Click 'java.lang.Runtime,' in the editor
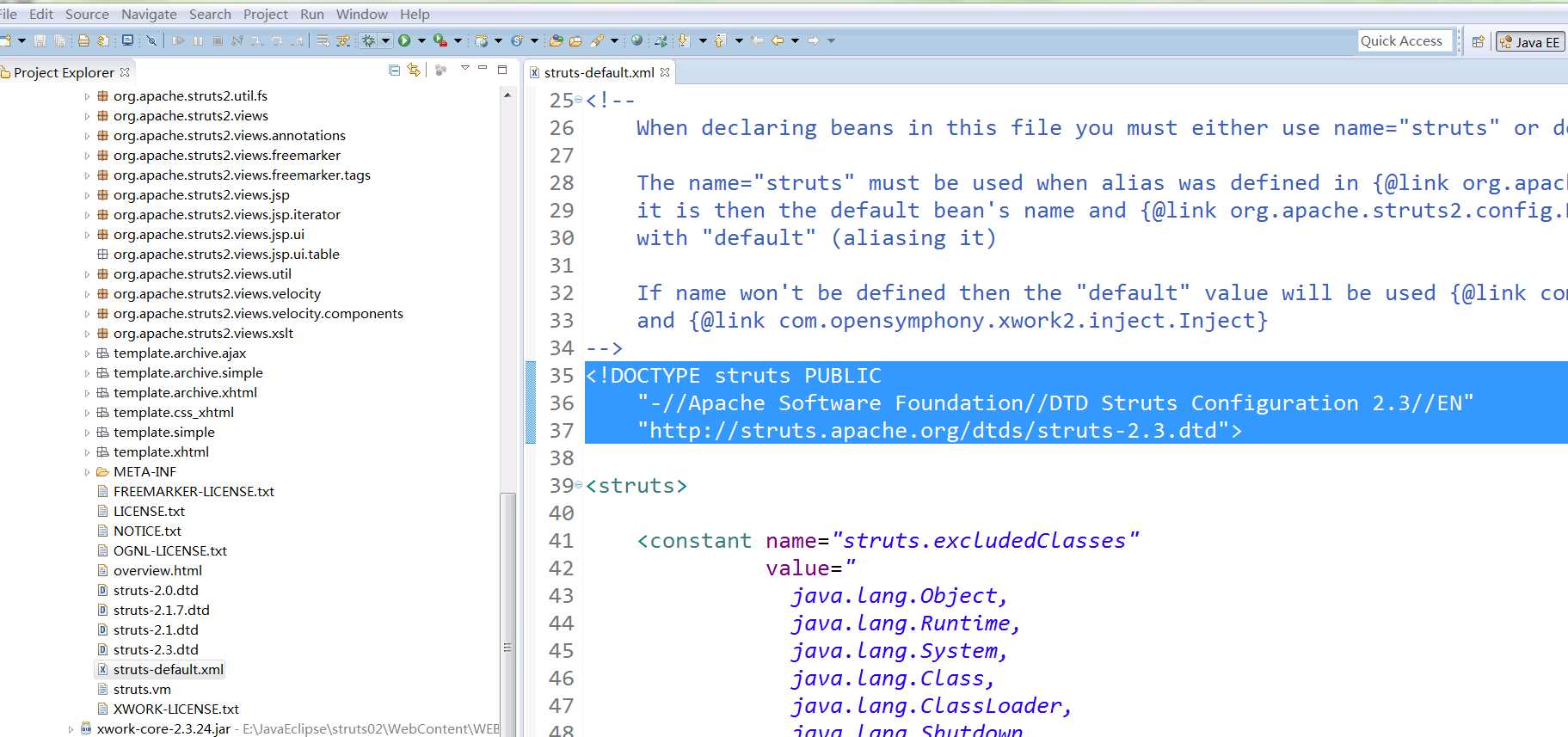Screen dimensions: 1568x737 (x=906, y=623)
